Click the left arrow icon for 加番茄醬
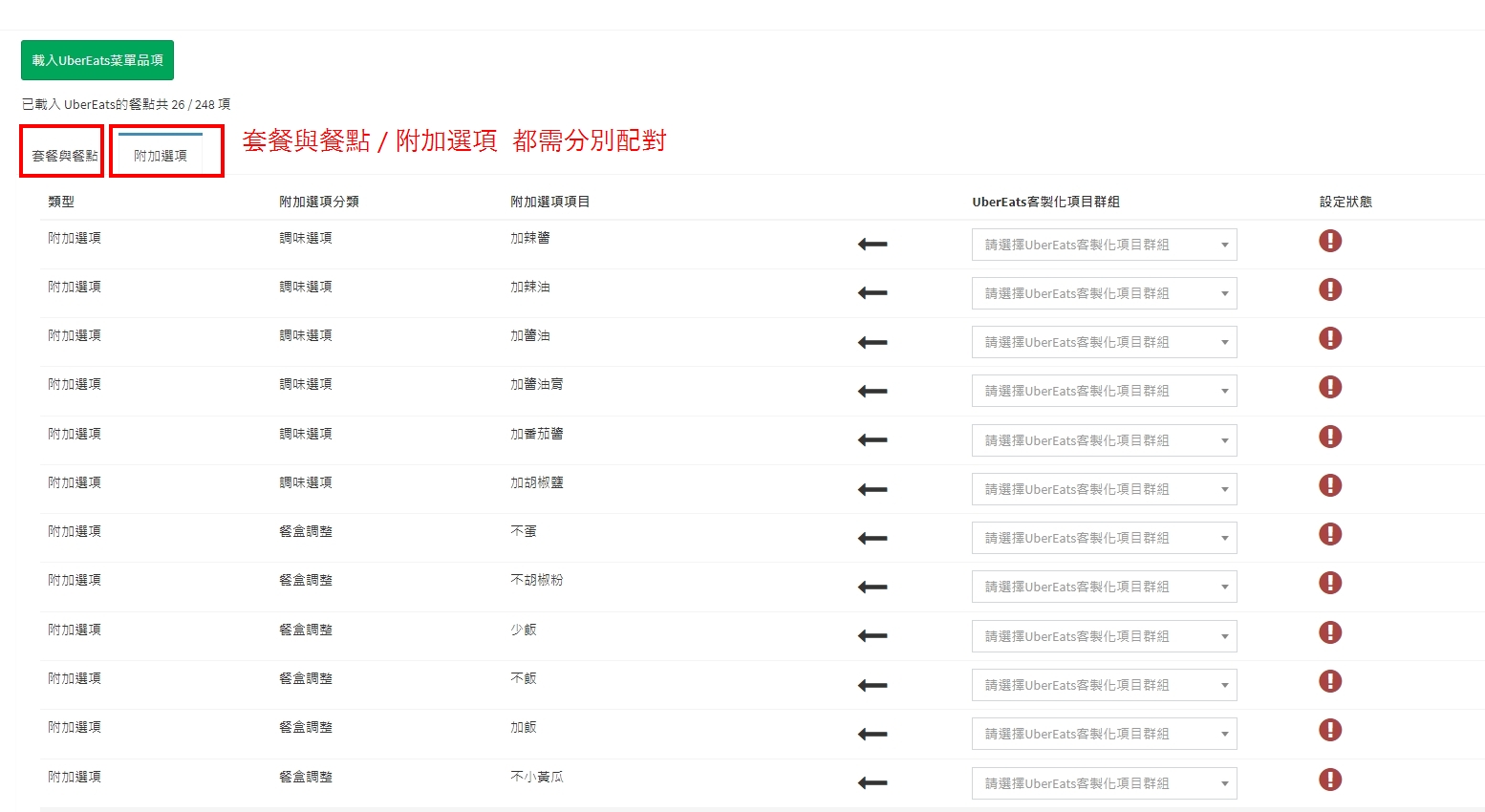Image resolution: width=1485 pixels, height=812 pixels. tap(872, 440)
